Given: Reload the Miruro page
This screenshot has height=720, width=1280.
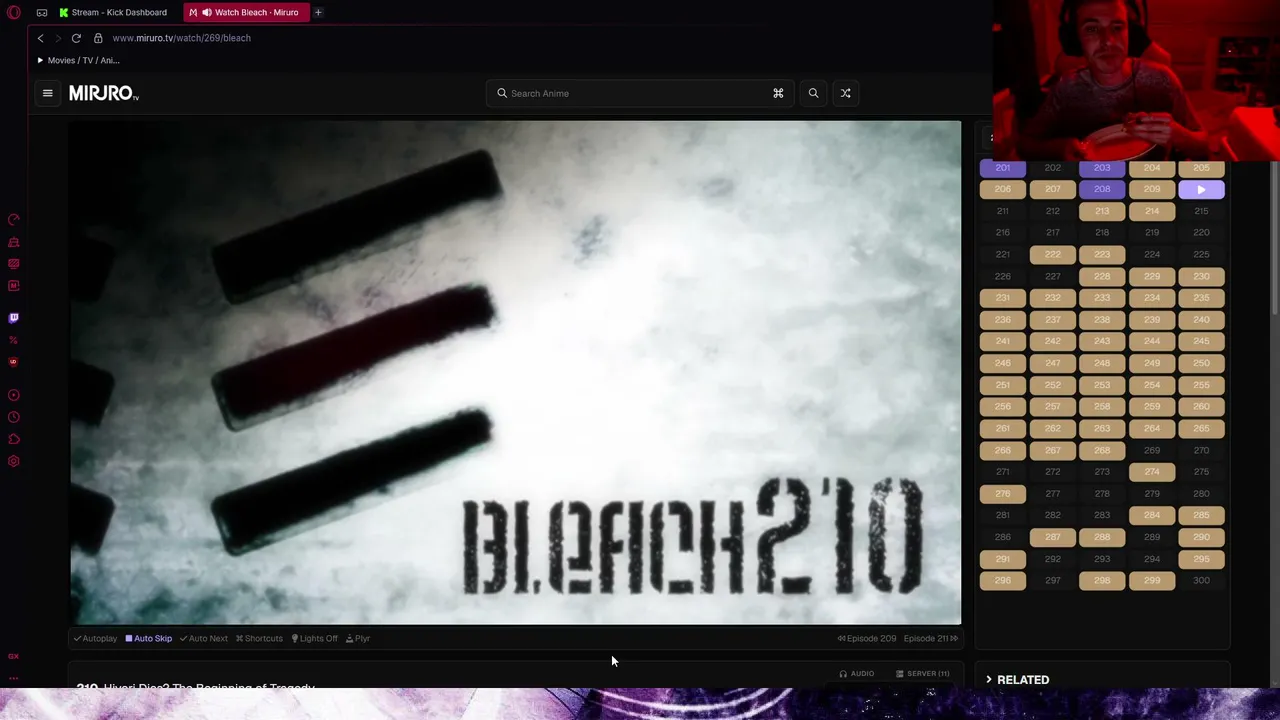Looking at the screenshot, I should 76,38.
